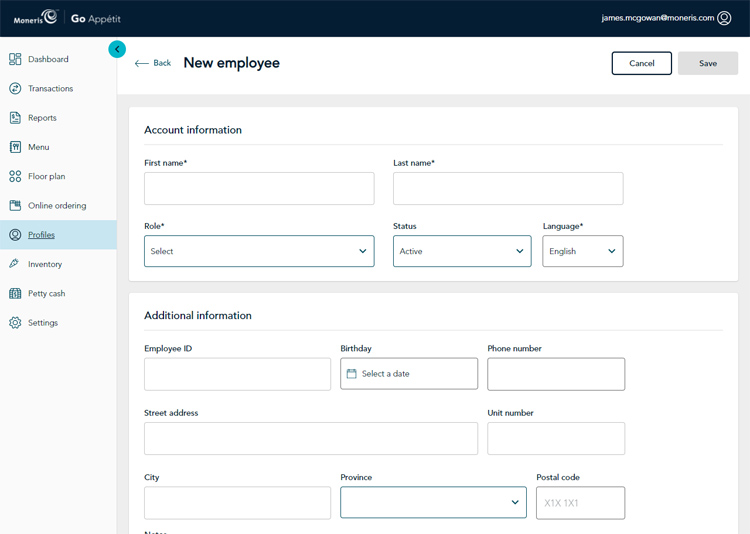
Task: Focus the First name input field
Action: [259, 188]
